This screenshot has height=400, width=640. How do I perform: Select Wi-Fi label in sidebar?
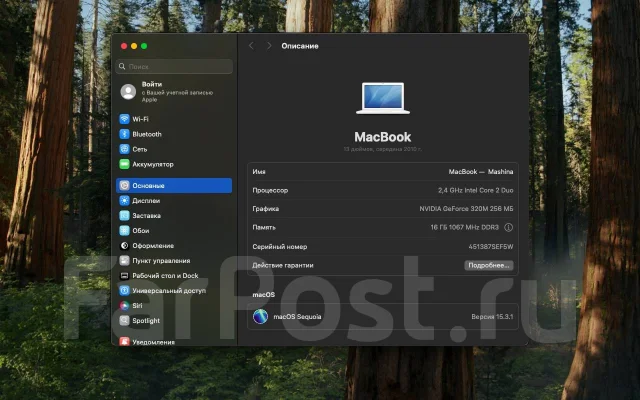click(140, 119)
